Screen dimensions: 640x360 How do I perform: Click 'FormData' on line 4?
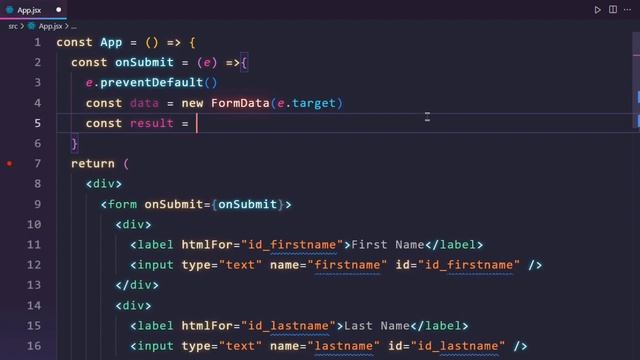240,103
